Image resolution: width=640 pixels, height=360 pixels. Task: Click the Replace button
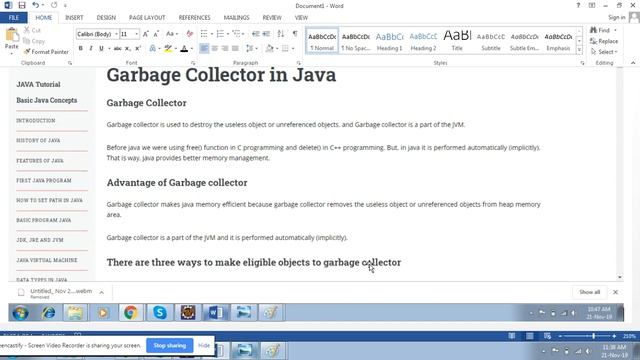[x=604, y=41]
